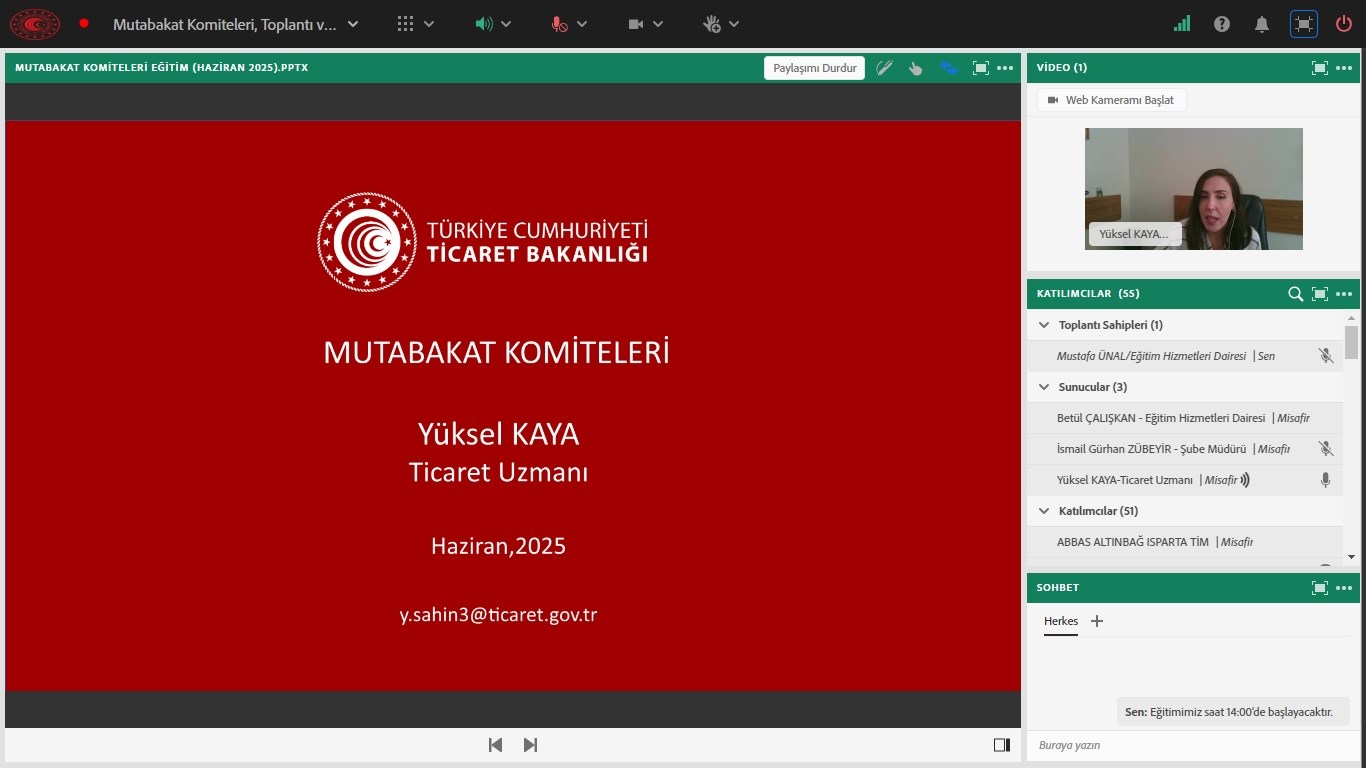Screen dimensions: 1366x768
Task: Open the pods grid menu icon
Action: click(x=405, y=24)
